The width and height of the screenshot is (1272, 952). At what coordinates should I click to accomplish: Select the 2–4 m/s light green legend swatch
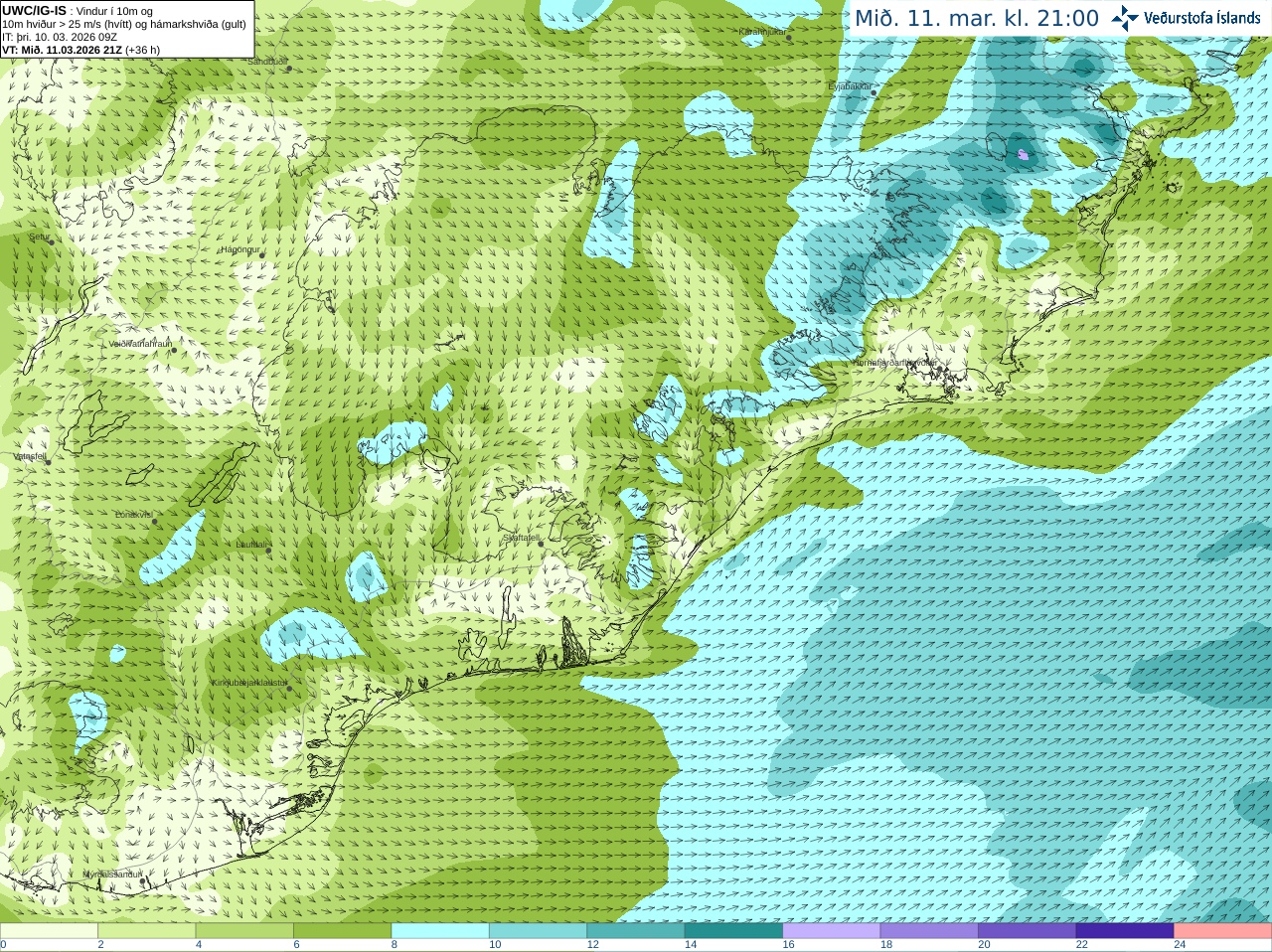click(147, 931)
